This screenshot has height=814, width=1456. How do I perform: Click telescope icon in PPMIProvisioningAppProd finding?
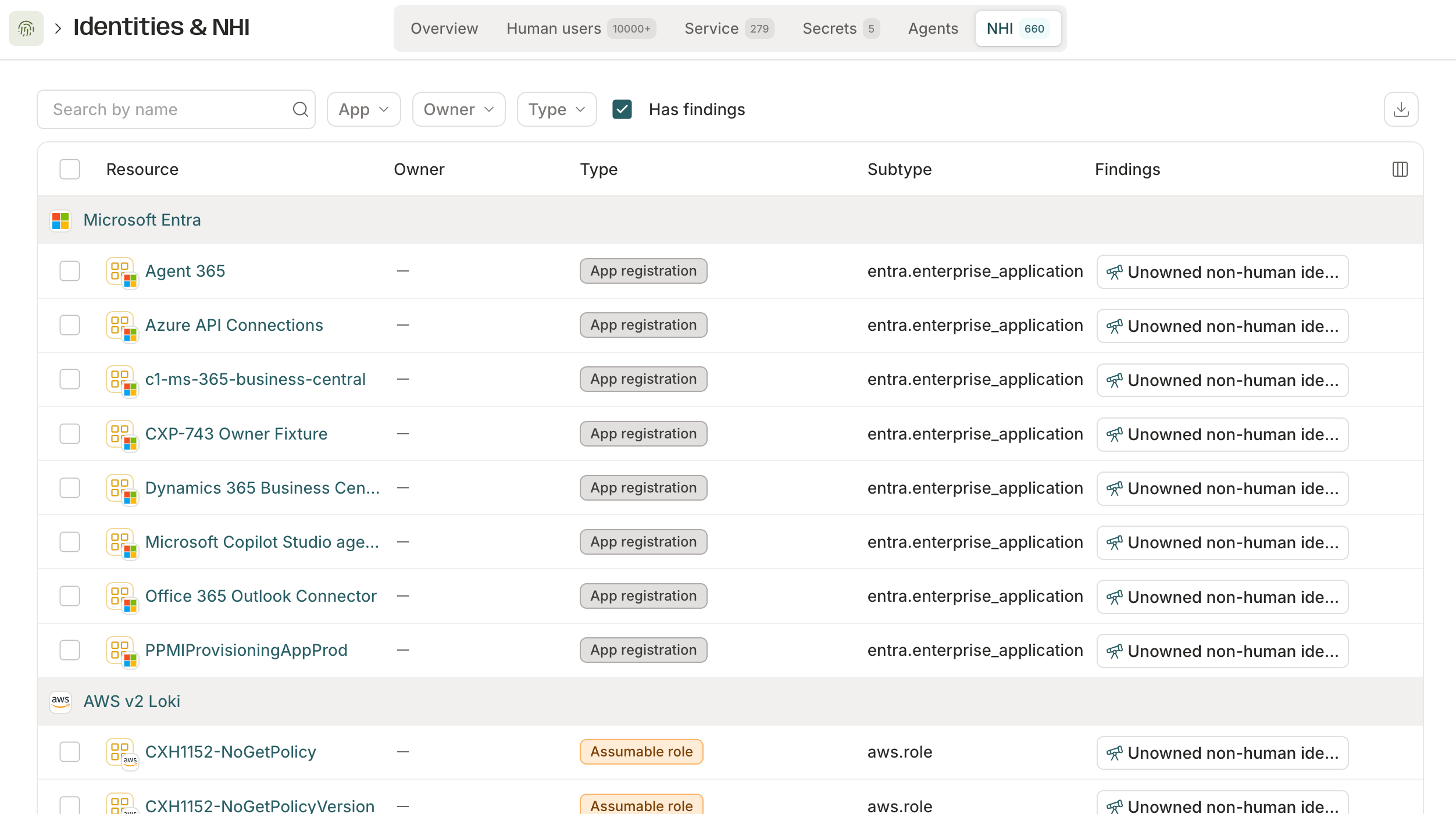click(1114, 651)
